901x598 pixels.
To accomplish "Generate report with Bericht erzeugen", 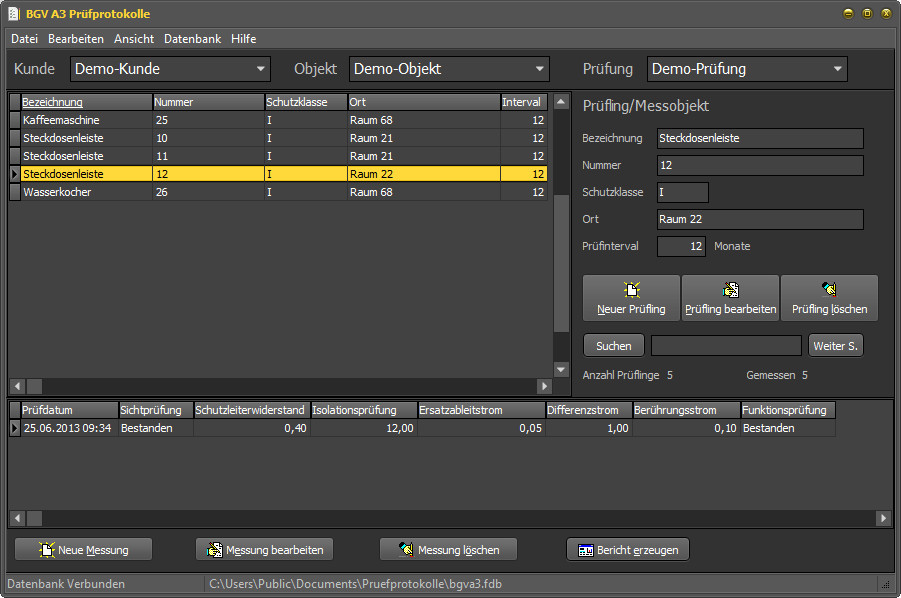I will (627, 549).
